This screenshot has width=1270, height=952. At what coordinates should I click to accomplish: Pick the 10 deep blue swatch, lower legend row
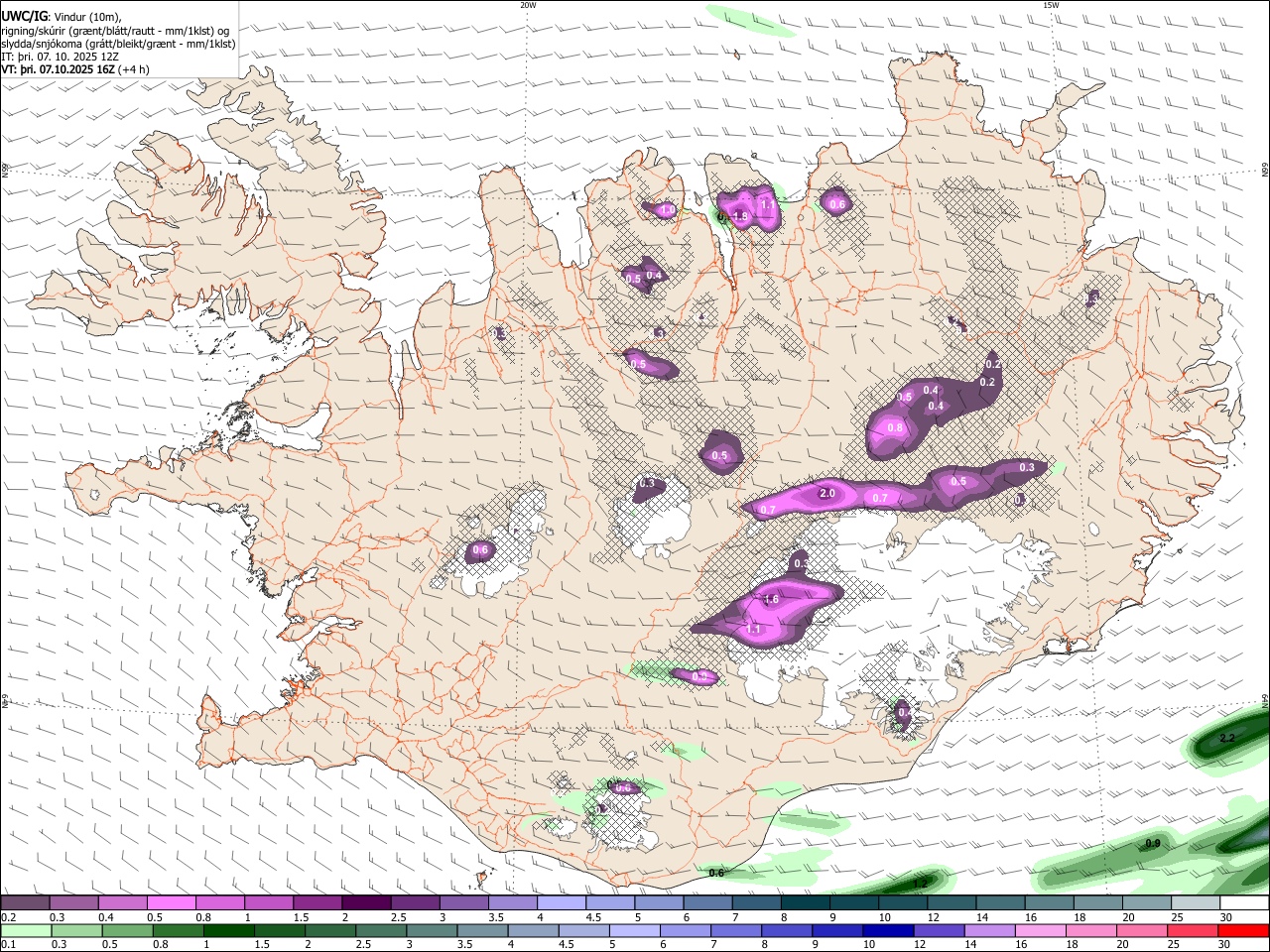(x=888, y=930)
